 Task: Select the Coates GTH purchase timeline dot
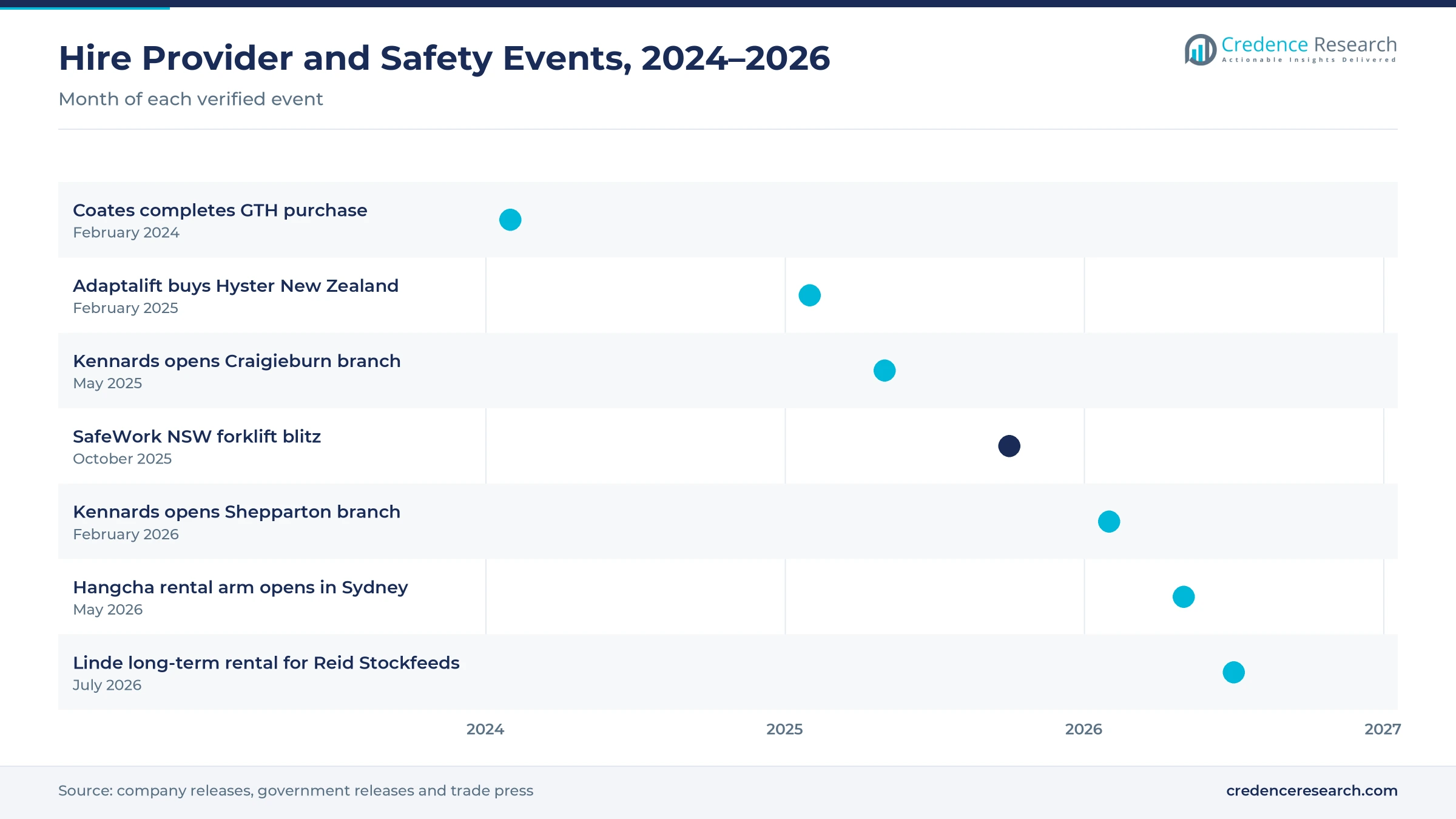(x=510, y=220)
